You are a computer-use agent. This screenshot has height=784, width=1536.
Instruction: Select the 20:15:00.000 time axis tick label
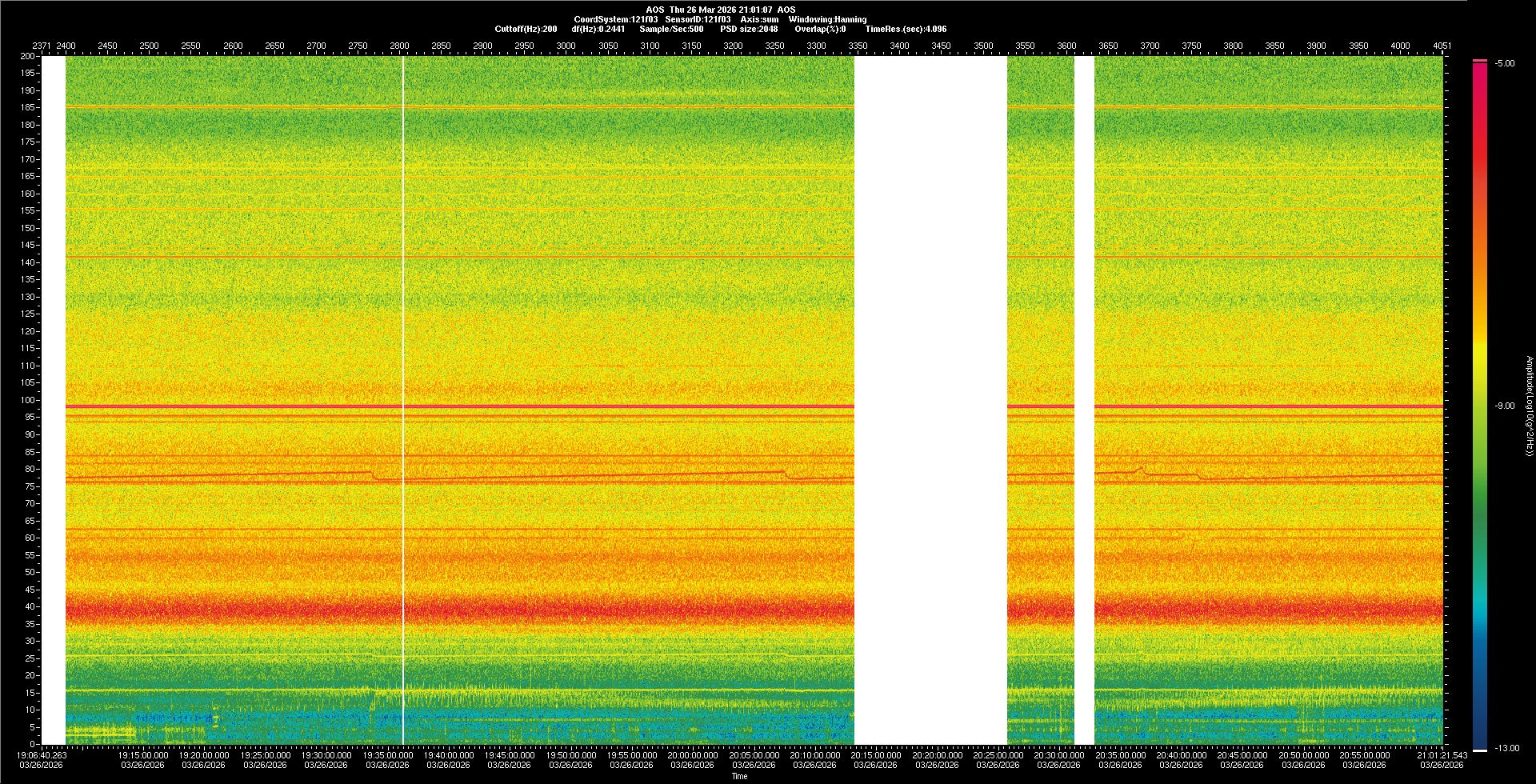[875, 754]
